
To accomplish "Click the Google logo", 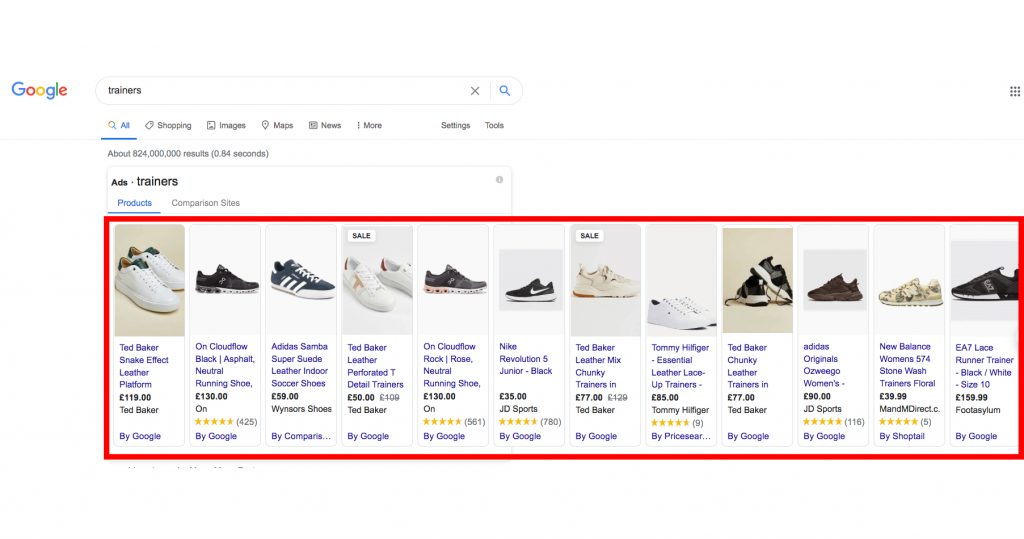I will coord(39,90).
